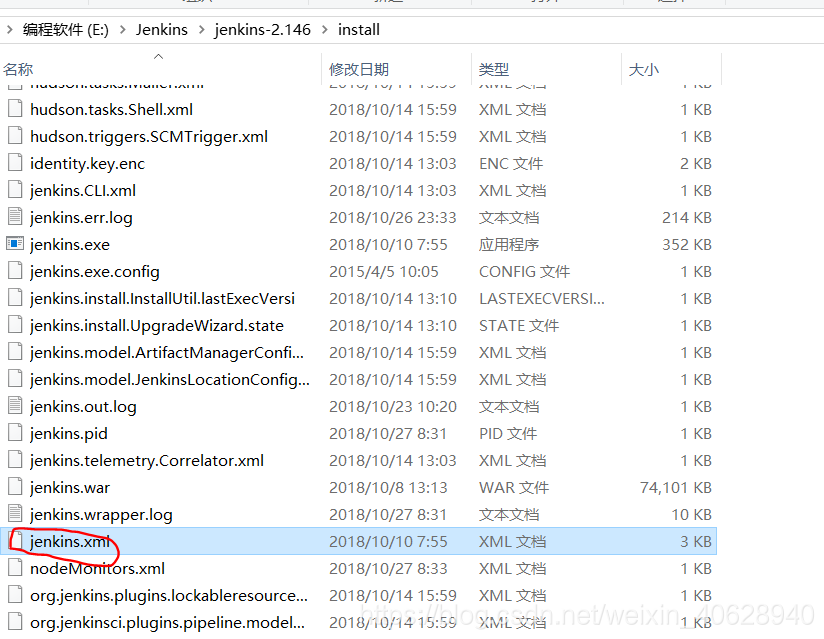This screenshot has width=824, height=639.
Task: Click the jenkins.model.JenkinsLocationConfig file icon
Action: pyautogui.click(x=15, y=378)
